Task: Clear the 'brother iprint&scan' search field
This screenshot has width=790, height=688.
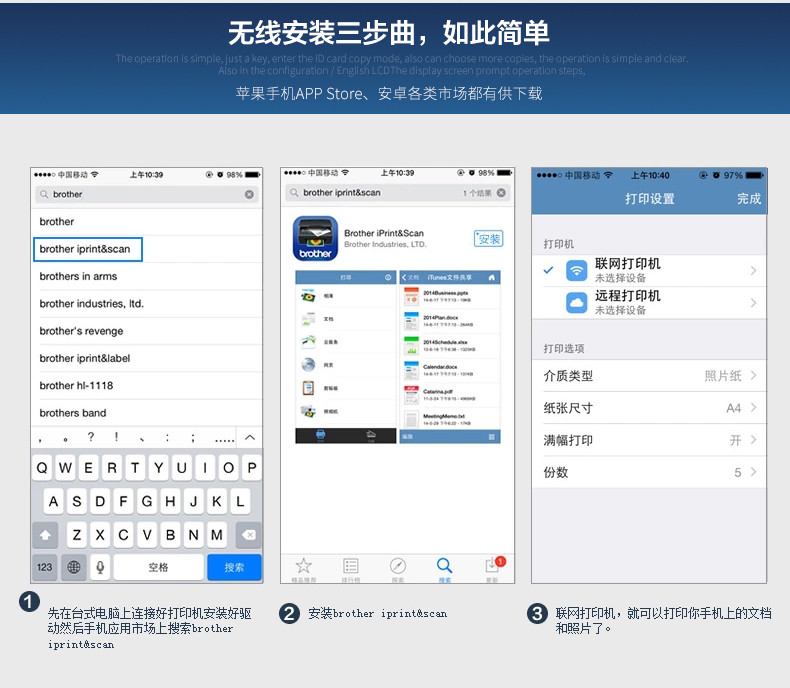Action: (x=501, y=192)
